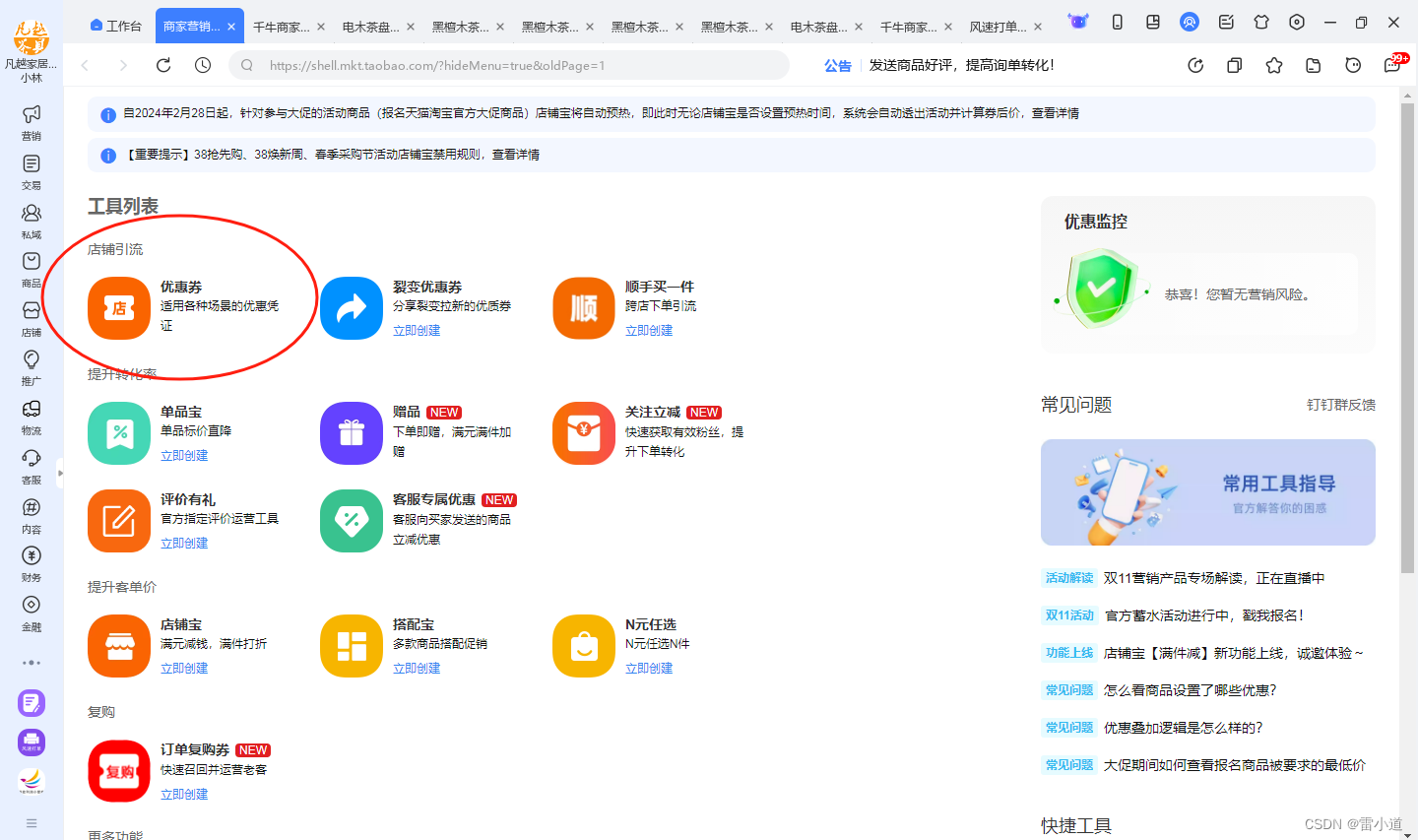Viewport: 1418px width, 840px height.
Task: Open the purple notes app icon in sidebar
Action: click(x=32, y=703)
